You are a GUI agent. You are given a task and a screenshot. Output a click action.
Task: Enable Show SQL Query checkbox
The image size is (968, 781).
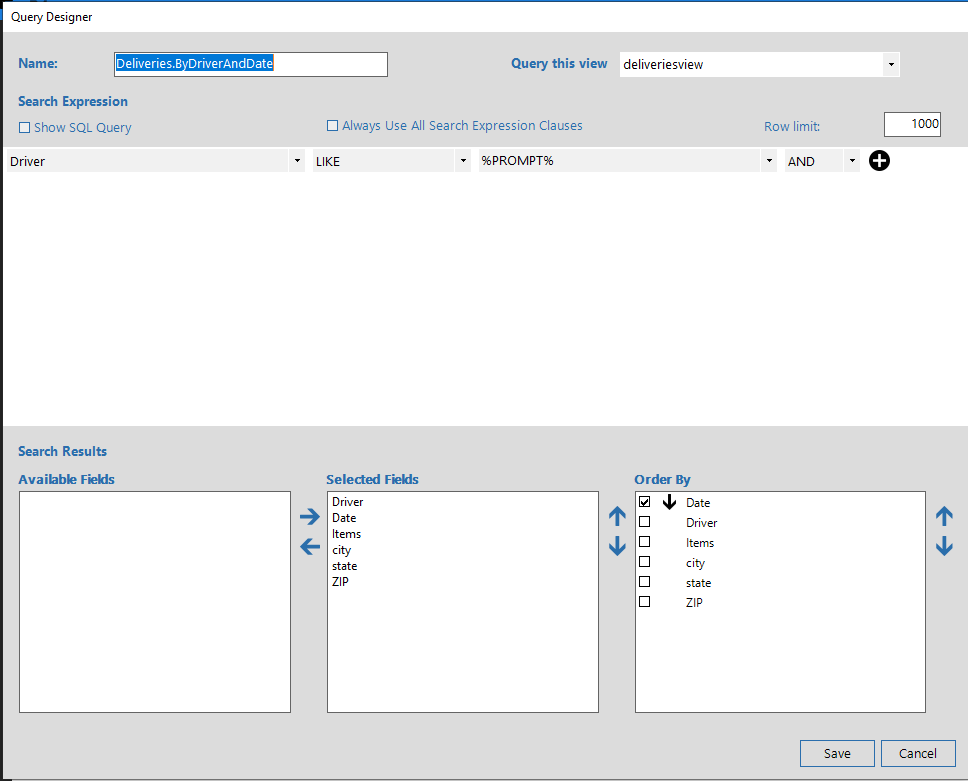pyautogui.click(x=25, y=128)
